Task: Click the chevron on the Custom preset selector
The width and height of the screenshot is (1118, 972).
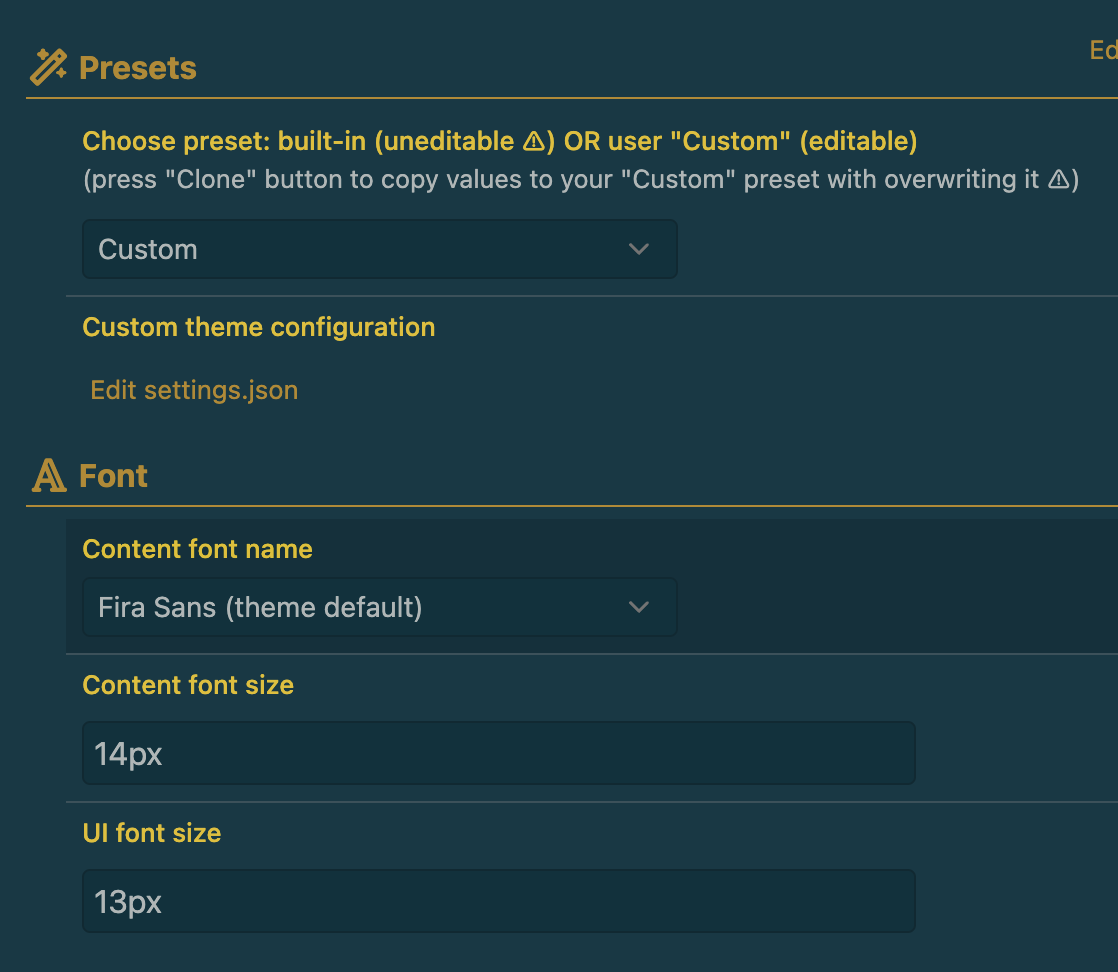Action: click(639, 249)
